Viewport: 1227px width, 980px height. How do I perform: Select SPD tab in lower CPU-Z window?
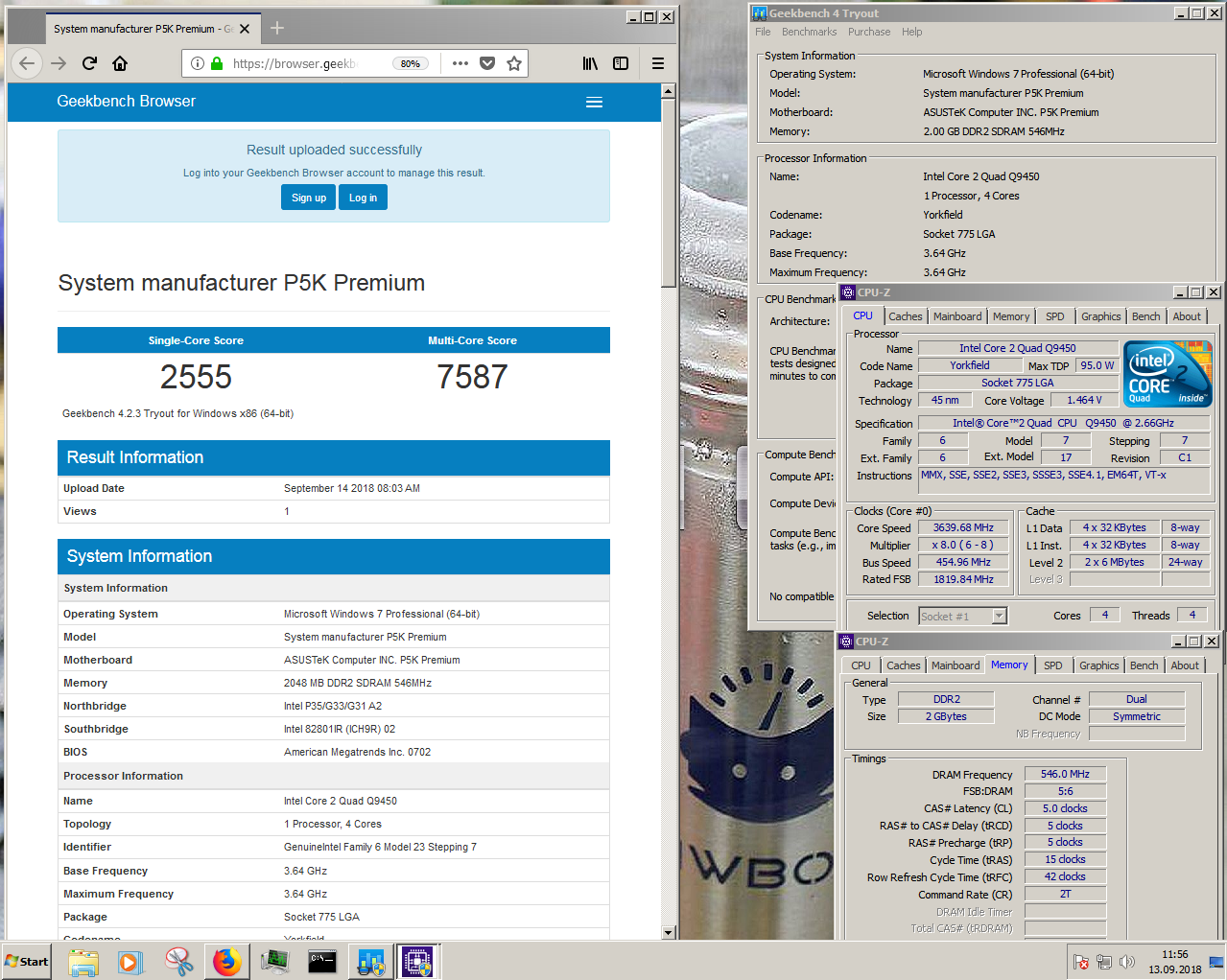click(x=1053, y=665)
